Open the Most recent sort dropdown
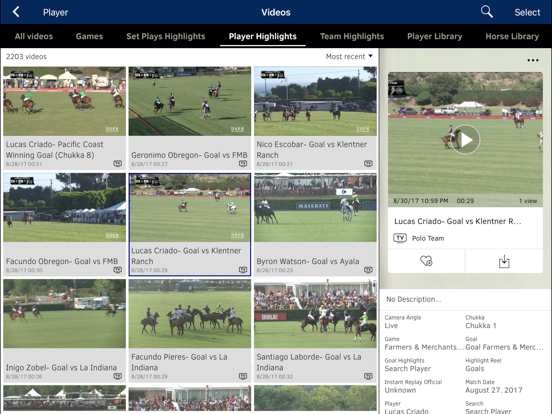This screenshot has width=552, height=414. click(x=349, y=56)
